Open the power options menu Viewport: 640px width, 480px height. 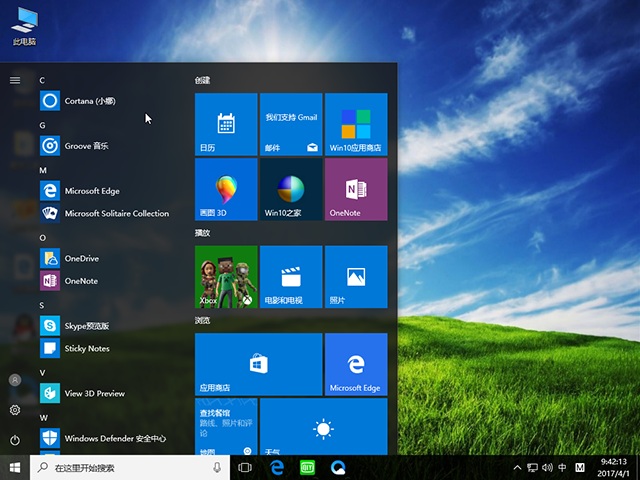click(15, 440)
